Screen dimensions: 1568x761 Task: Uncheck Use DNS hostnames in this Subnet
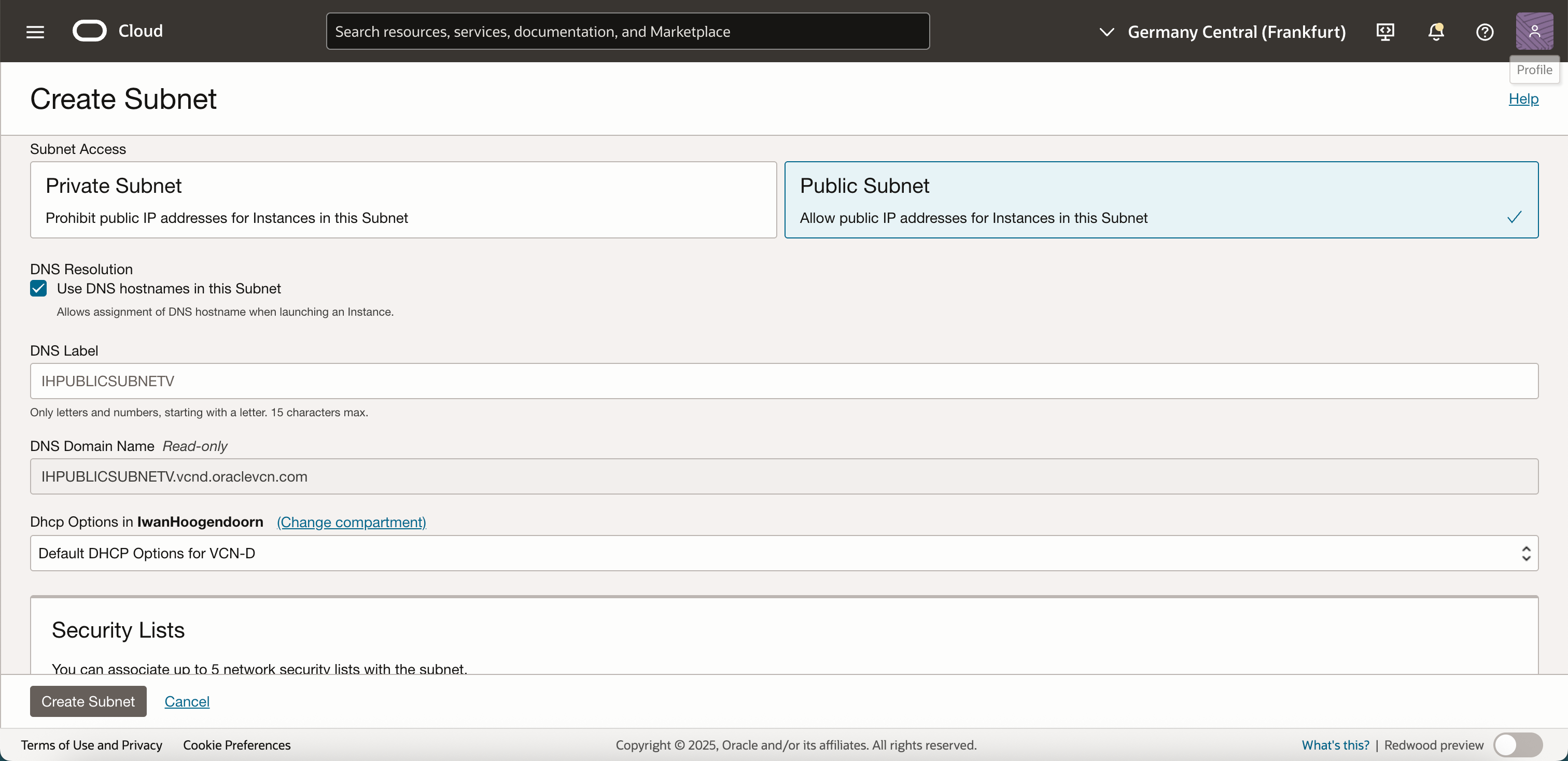click(38, 288)
